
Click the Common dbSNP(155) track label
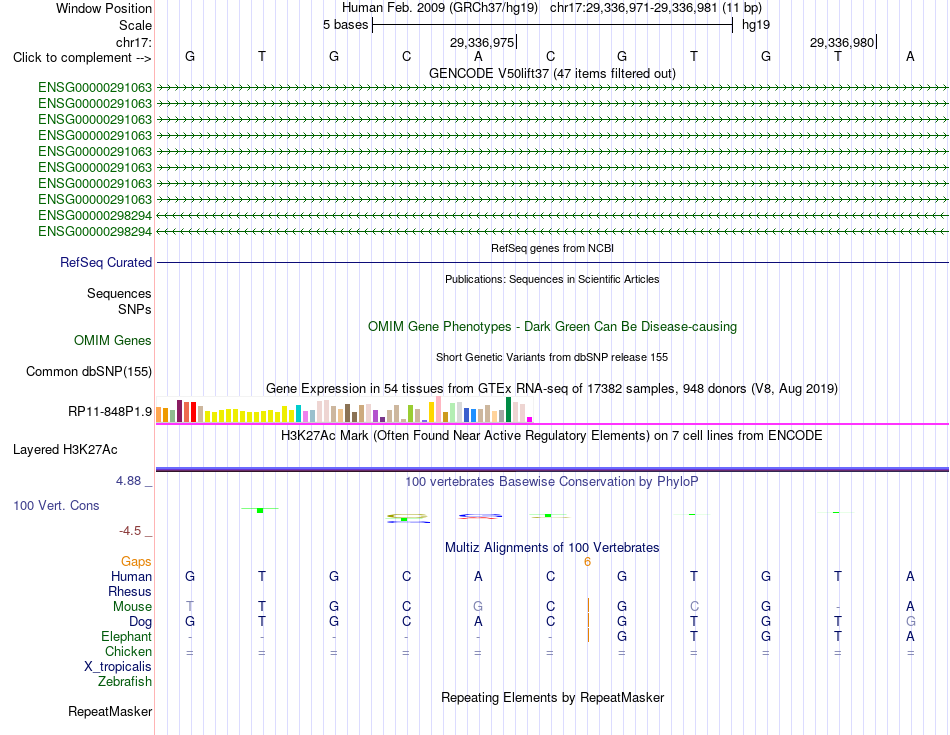[89, 371]
